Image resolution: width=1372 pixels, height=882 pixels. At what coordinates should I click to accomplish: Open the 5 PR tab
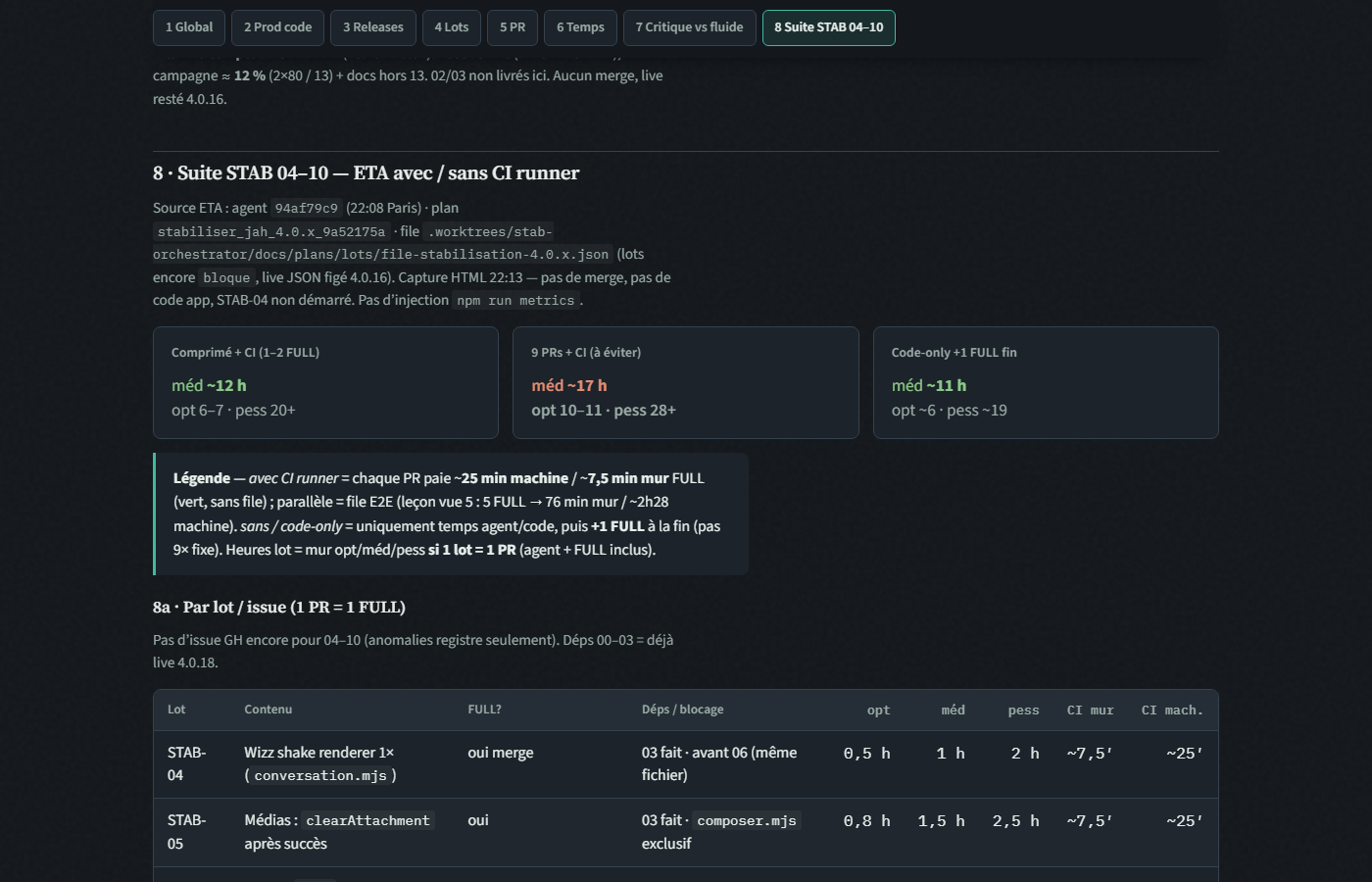click(x=513, y=27)
